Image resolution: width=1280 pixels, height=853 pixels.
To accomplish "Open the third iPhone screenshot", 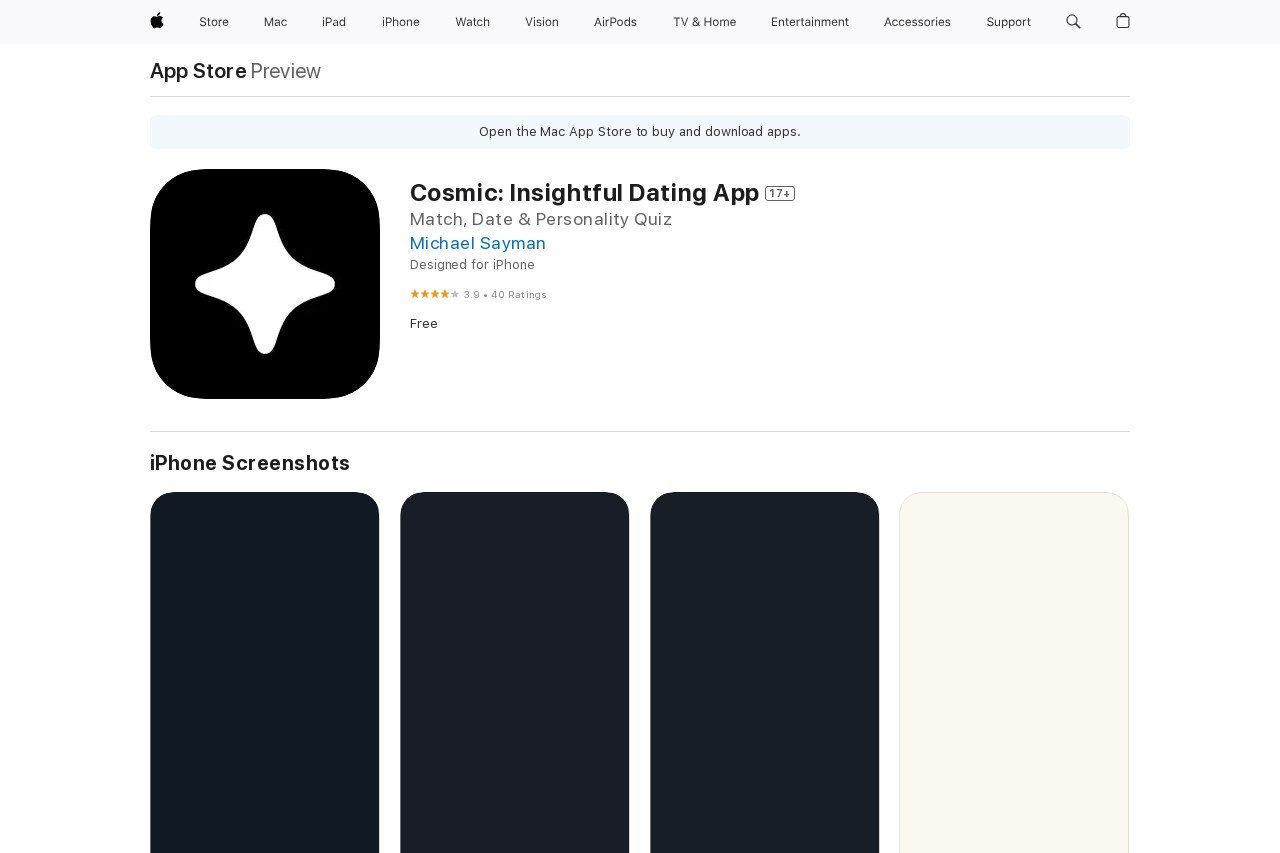I will pos(765,672).
